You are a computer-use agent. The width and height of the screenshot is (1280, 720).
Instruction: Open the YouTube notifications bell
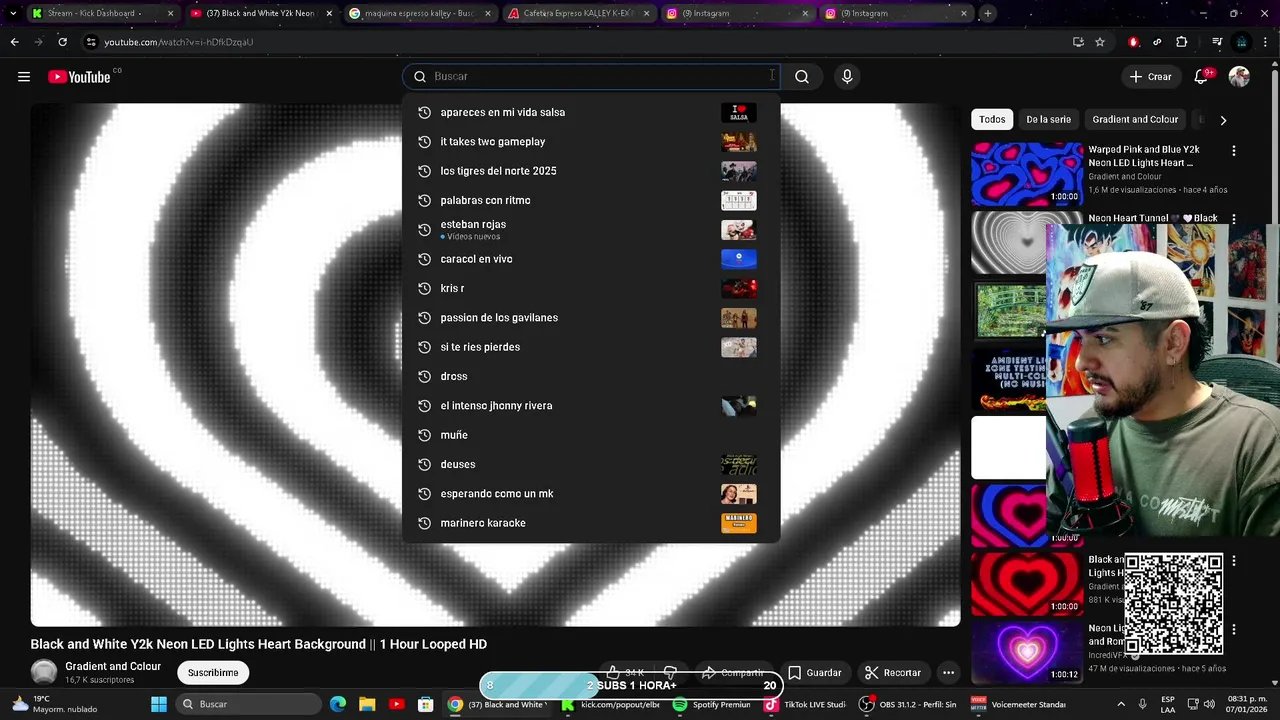tap(1201, 77)
